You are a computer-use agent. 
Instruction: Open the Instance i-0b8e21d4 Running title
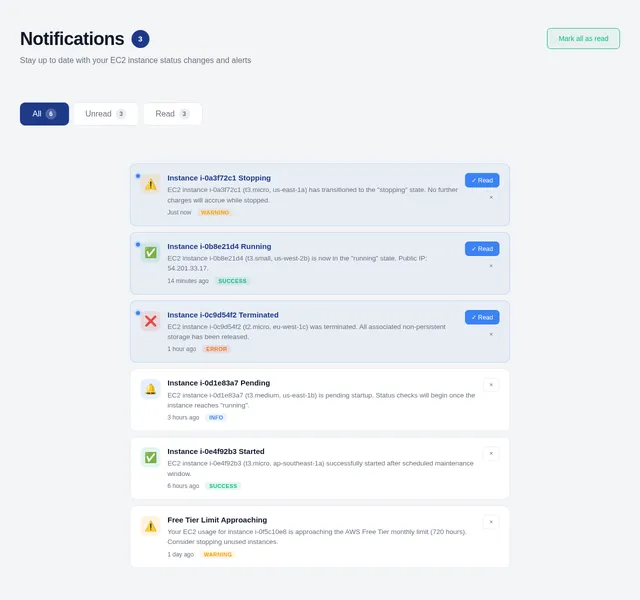tap(219, 247)
